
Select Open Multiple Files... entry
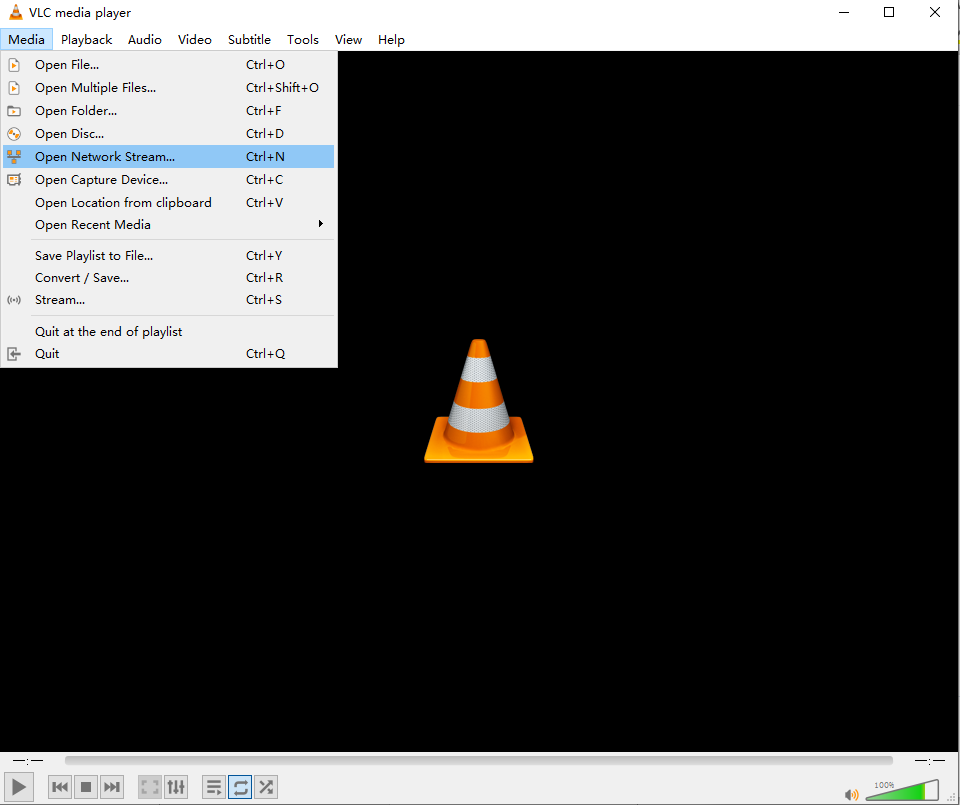point(168,88)
